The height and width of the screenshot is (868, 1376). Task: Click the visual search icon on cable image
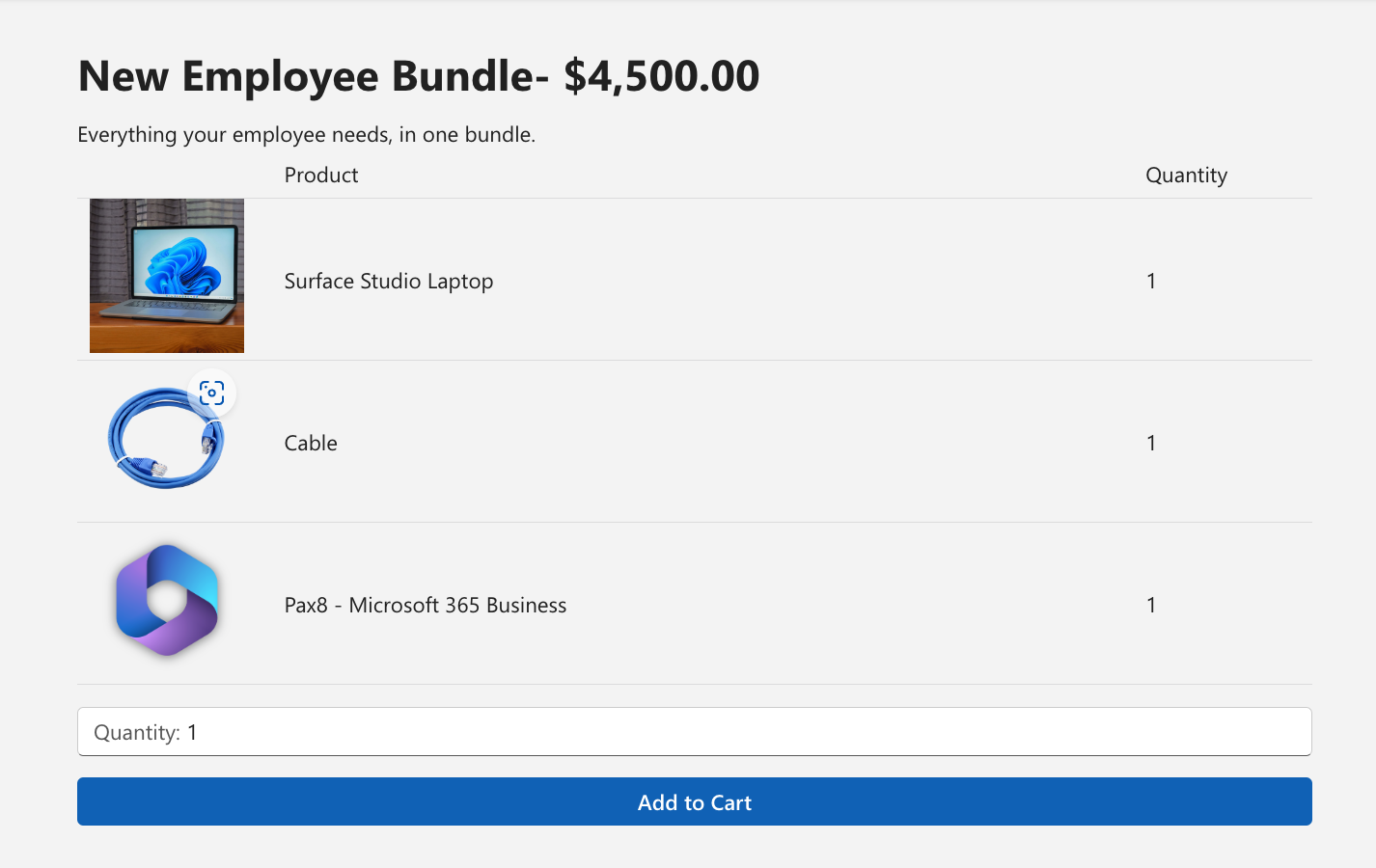pos(211,393)
